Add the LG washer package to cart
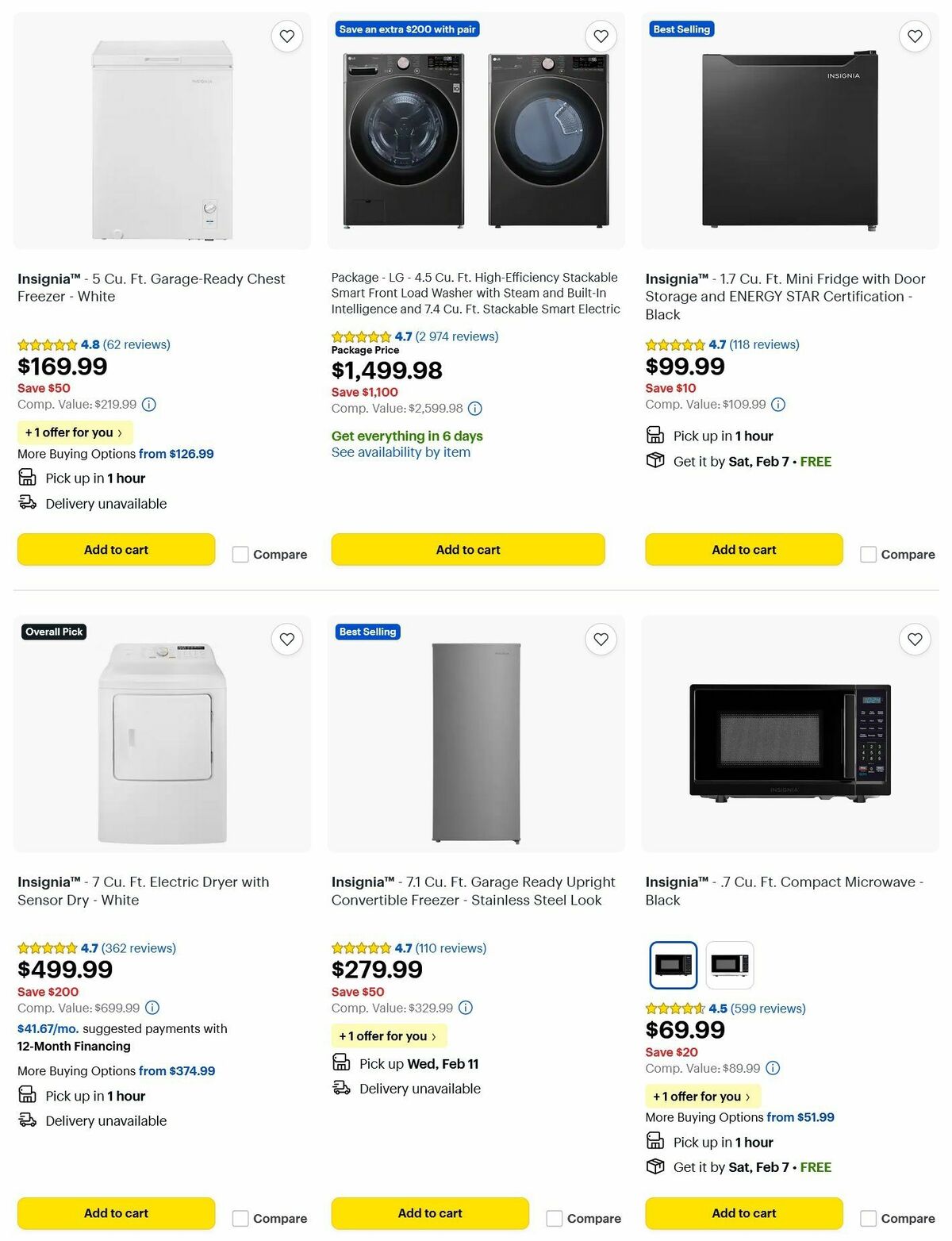The image size is (952, 1241). pyautogui.click(x=468, y=549)
